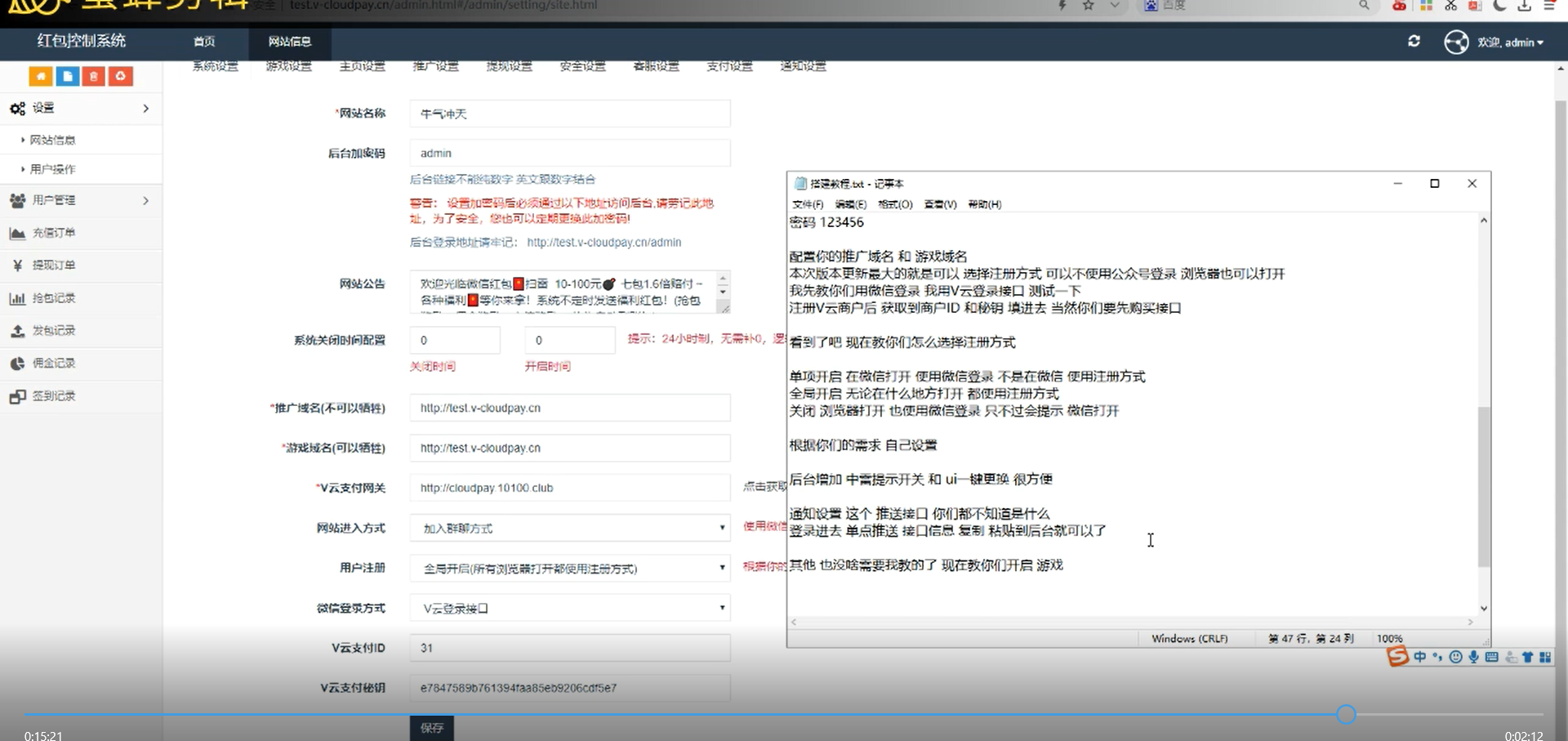Open Notepad 文件(F) menu
The width and height of the screenshot is (1568, 741).
808,204
